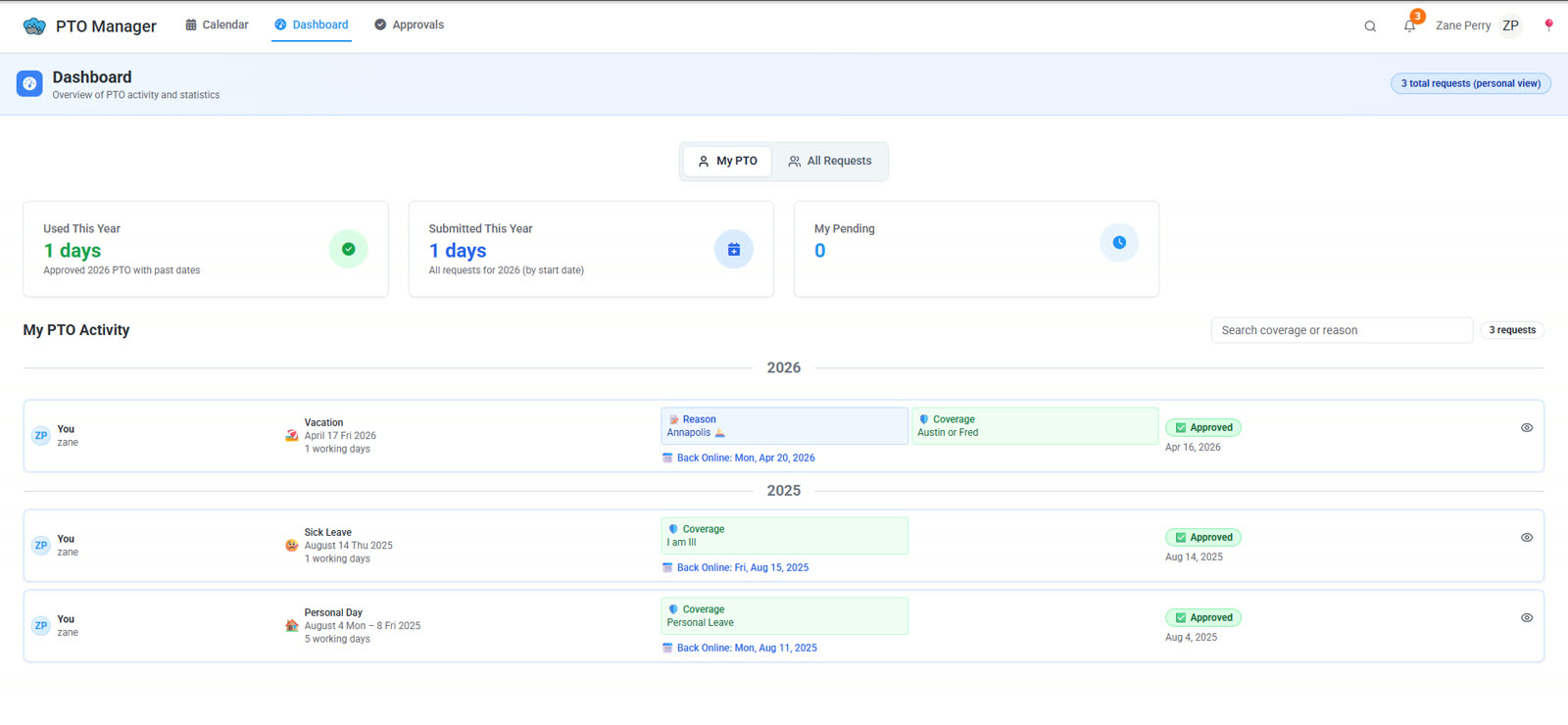View details of the Vacation request
The width and height of the screenshot is (1568, 725).
coord(1527,428)
